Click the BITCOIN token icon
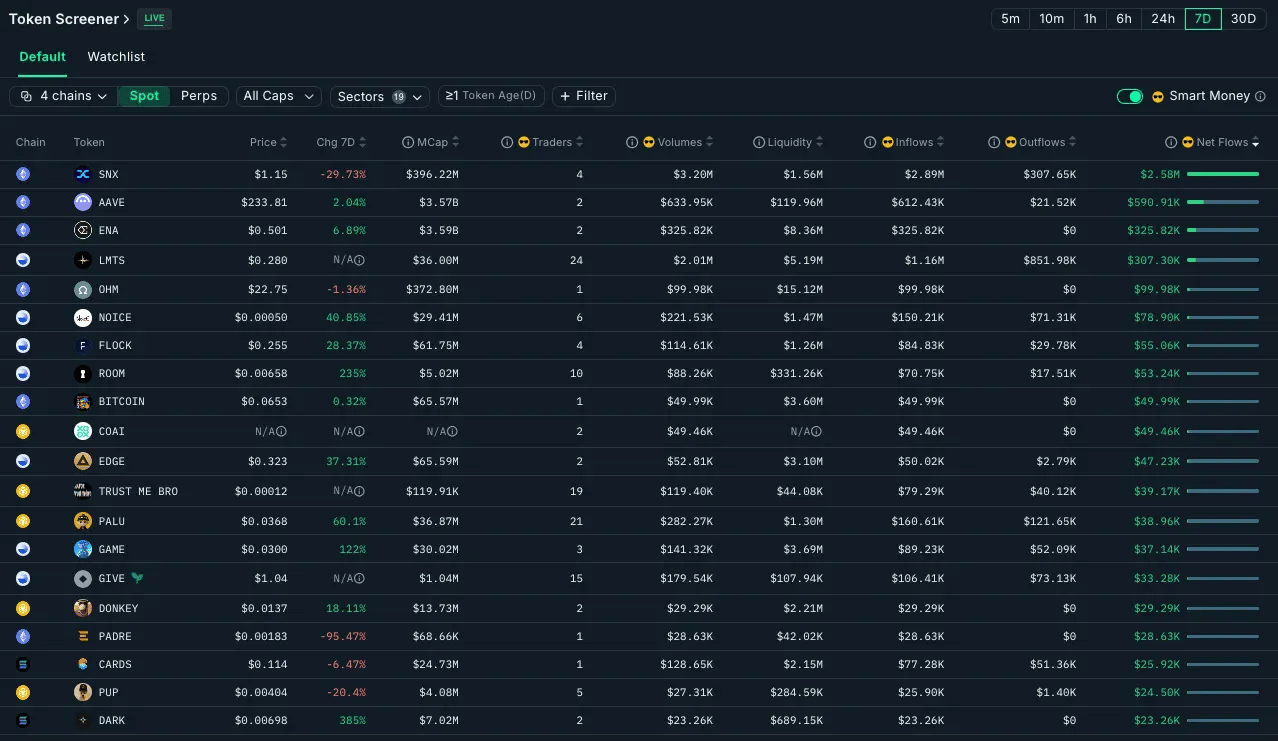This screenshot has width=1278, height=741. pos(83,402)
